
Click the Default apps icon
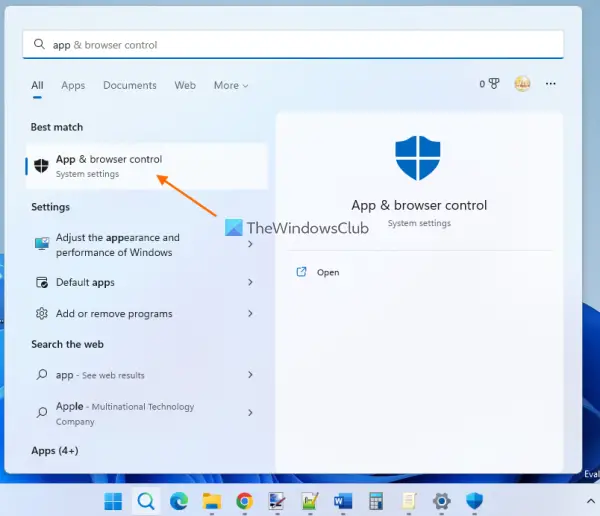42,282
